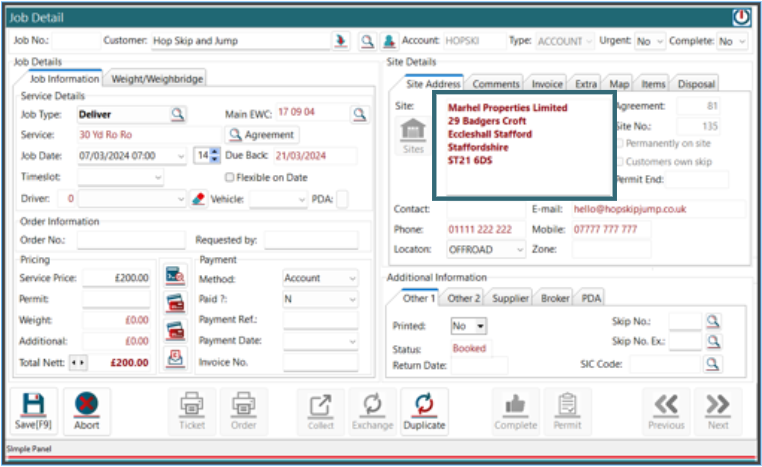Search Main EWC code with magnifier

tap(359, 114)
